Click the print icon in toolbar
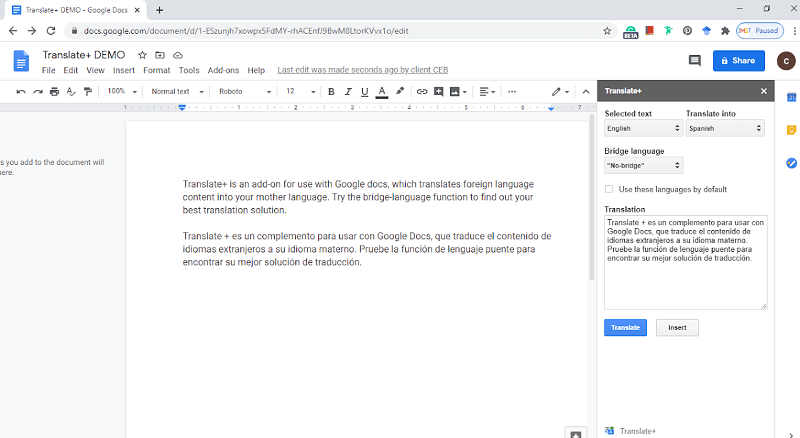 pos(55,91)
